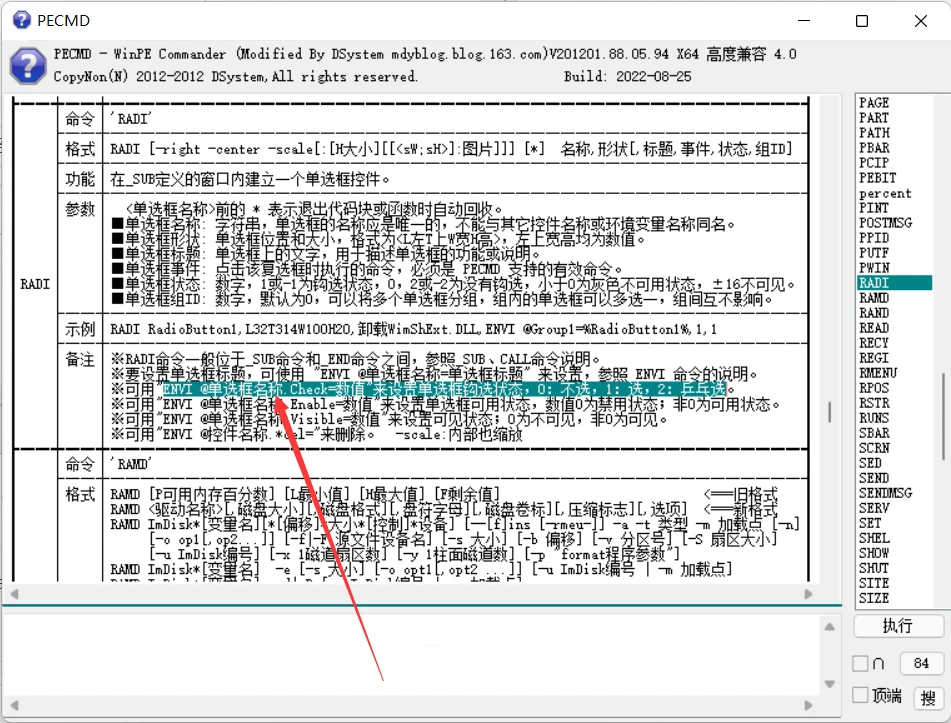
Task: Select SCRN in the command list
Action: coord(874,448)
